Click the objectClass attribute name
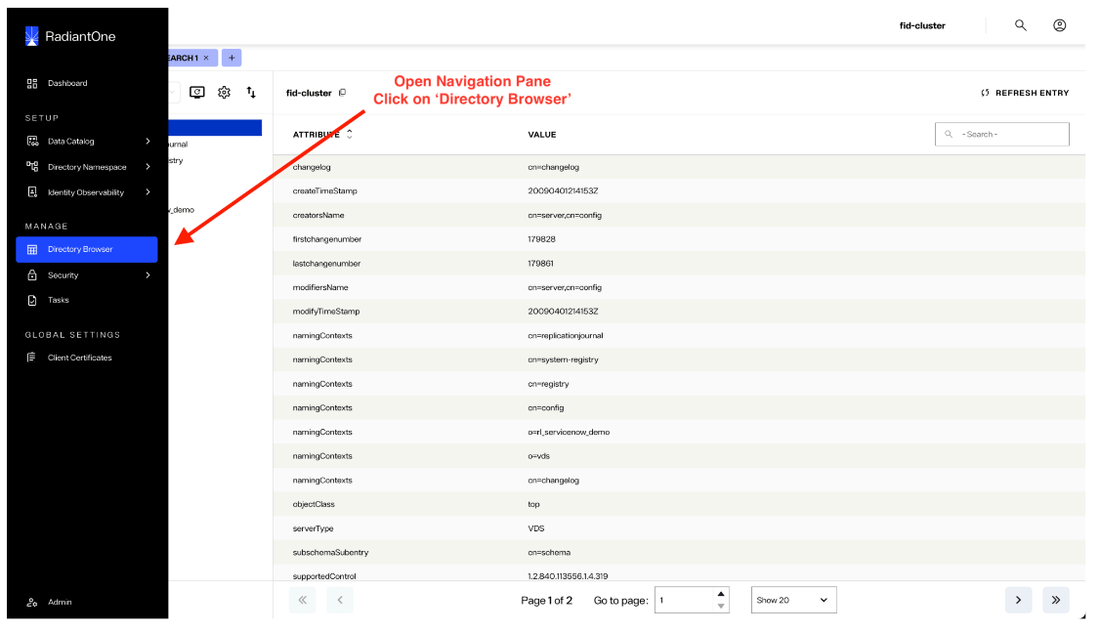1100x630 pixels. (x=314, y=504)
